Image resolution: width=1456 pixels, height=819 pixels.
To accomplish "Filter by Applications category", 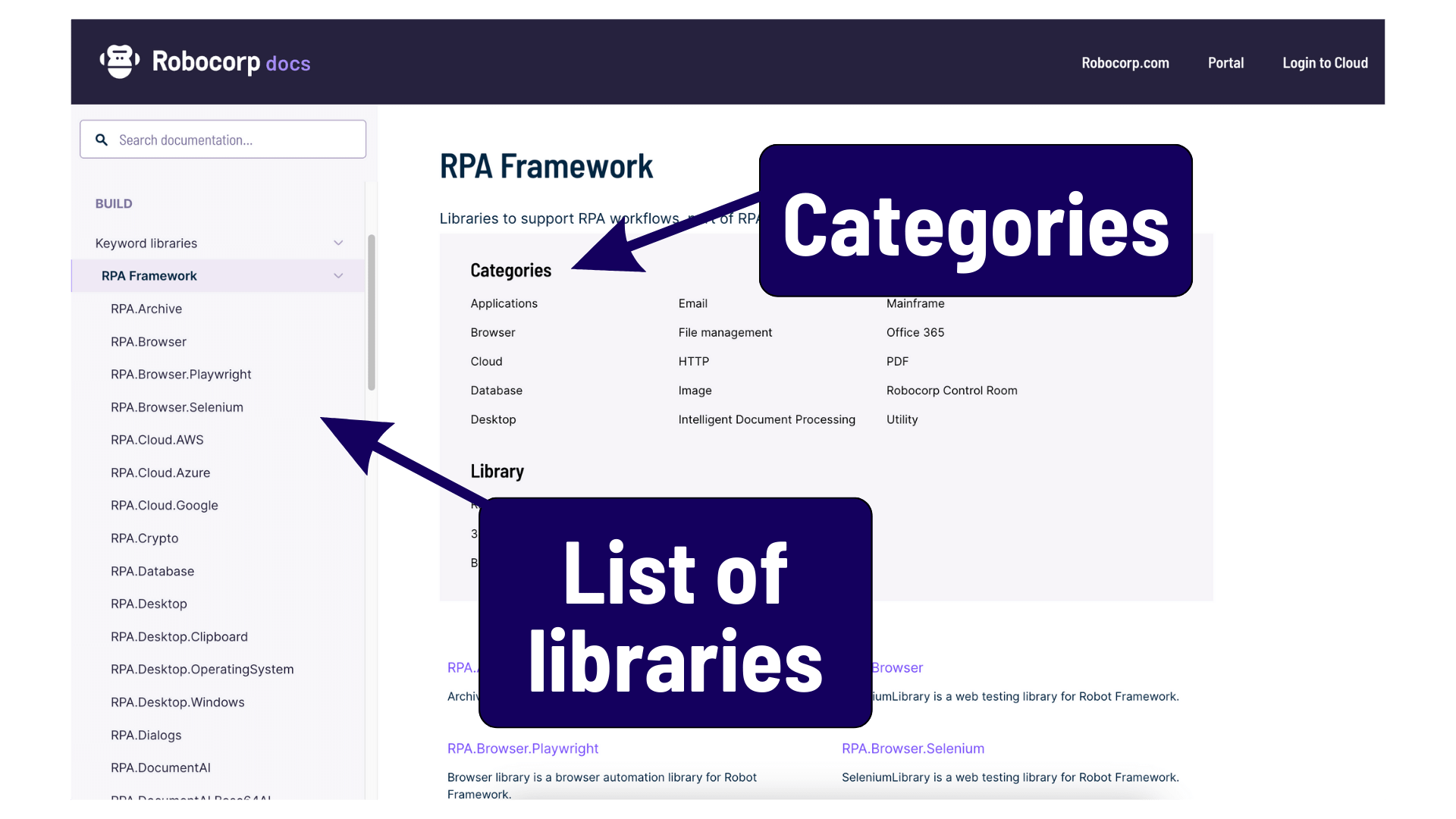I will [x=504, y=303].
